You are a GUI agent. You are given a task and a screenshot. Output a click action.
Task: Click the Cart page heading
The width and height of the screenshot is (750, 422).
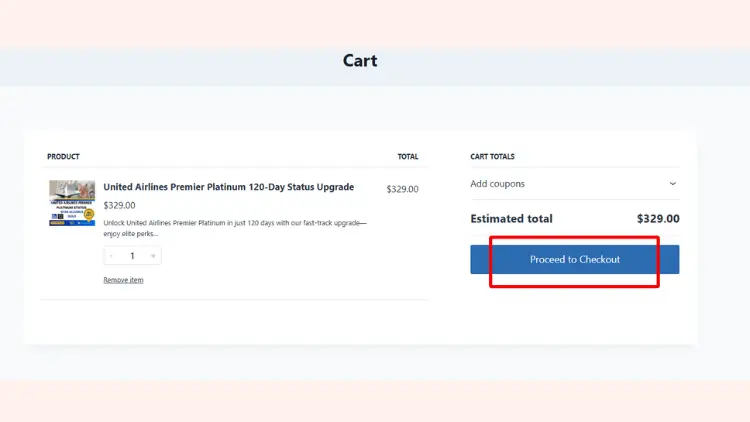(360, 61)
